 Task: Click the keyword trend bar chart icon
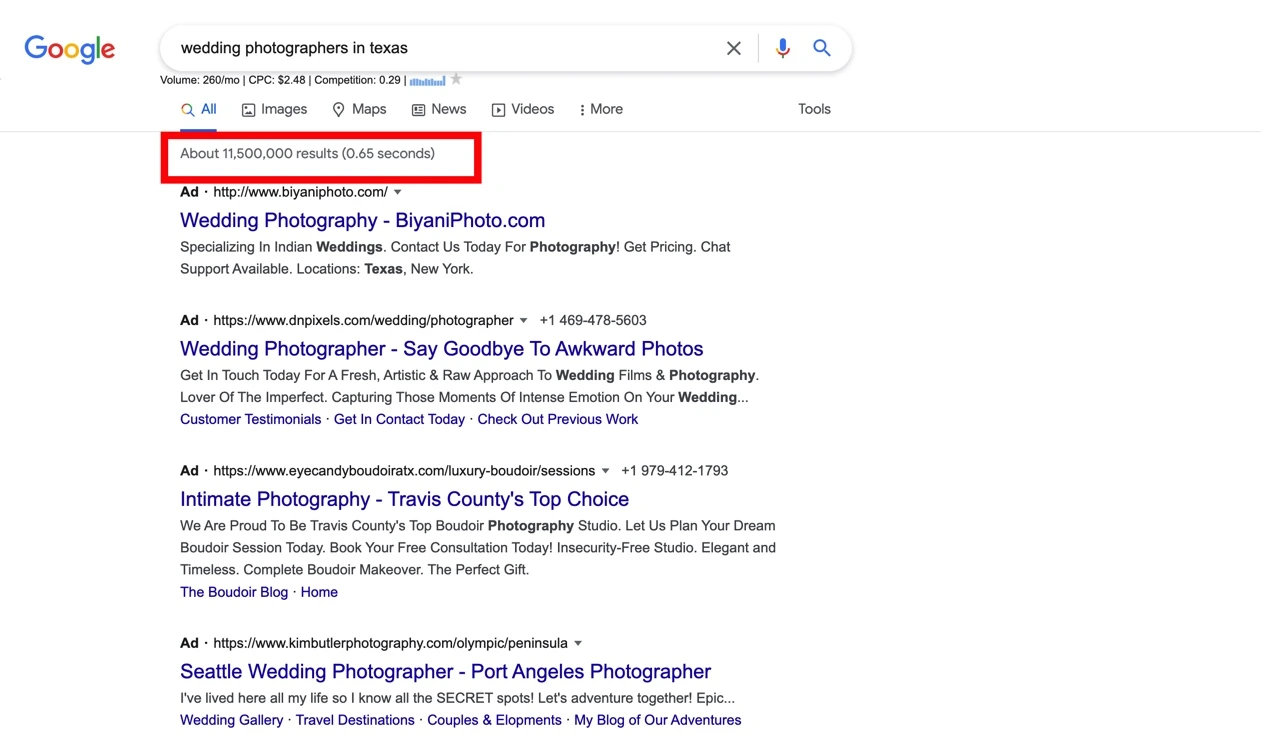[x=427, y=80]
